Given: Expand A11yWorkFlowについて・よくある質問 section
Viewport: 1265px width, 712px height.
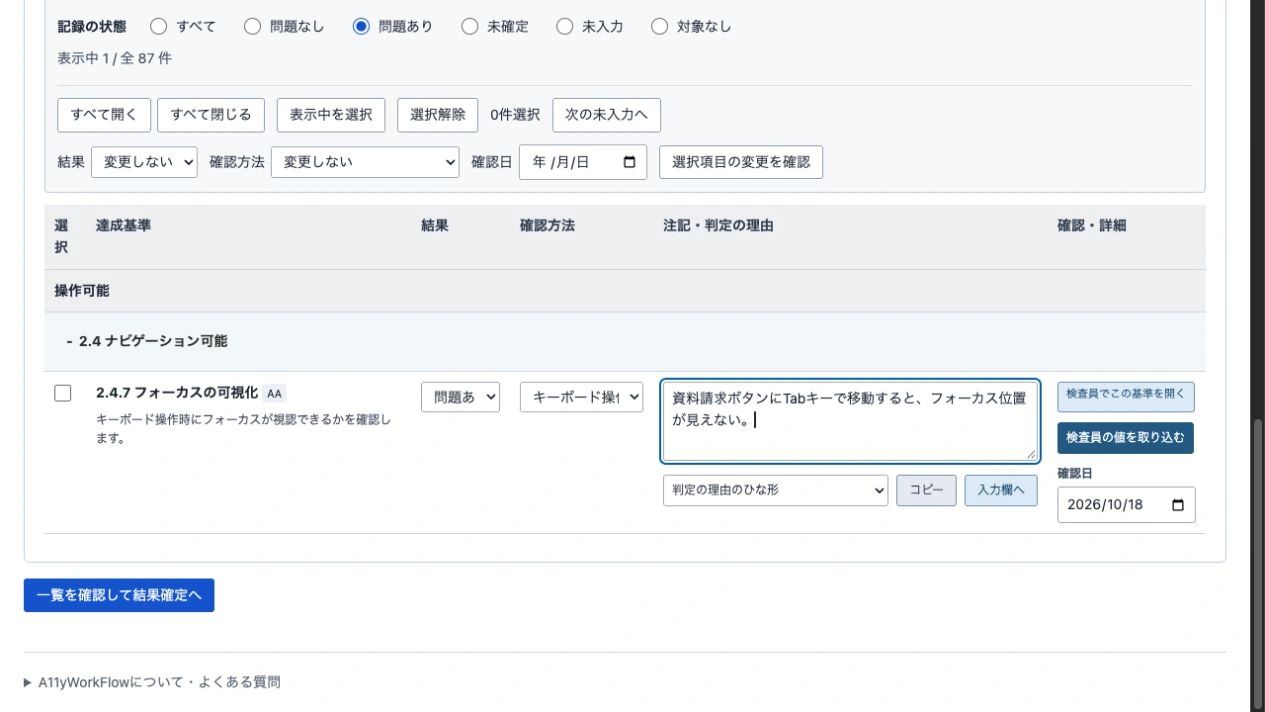Looking at the screenshot, I should (x=152, y=682).
